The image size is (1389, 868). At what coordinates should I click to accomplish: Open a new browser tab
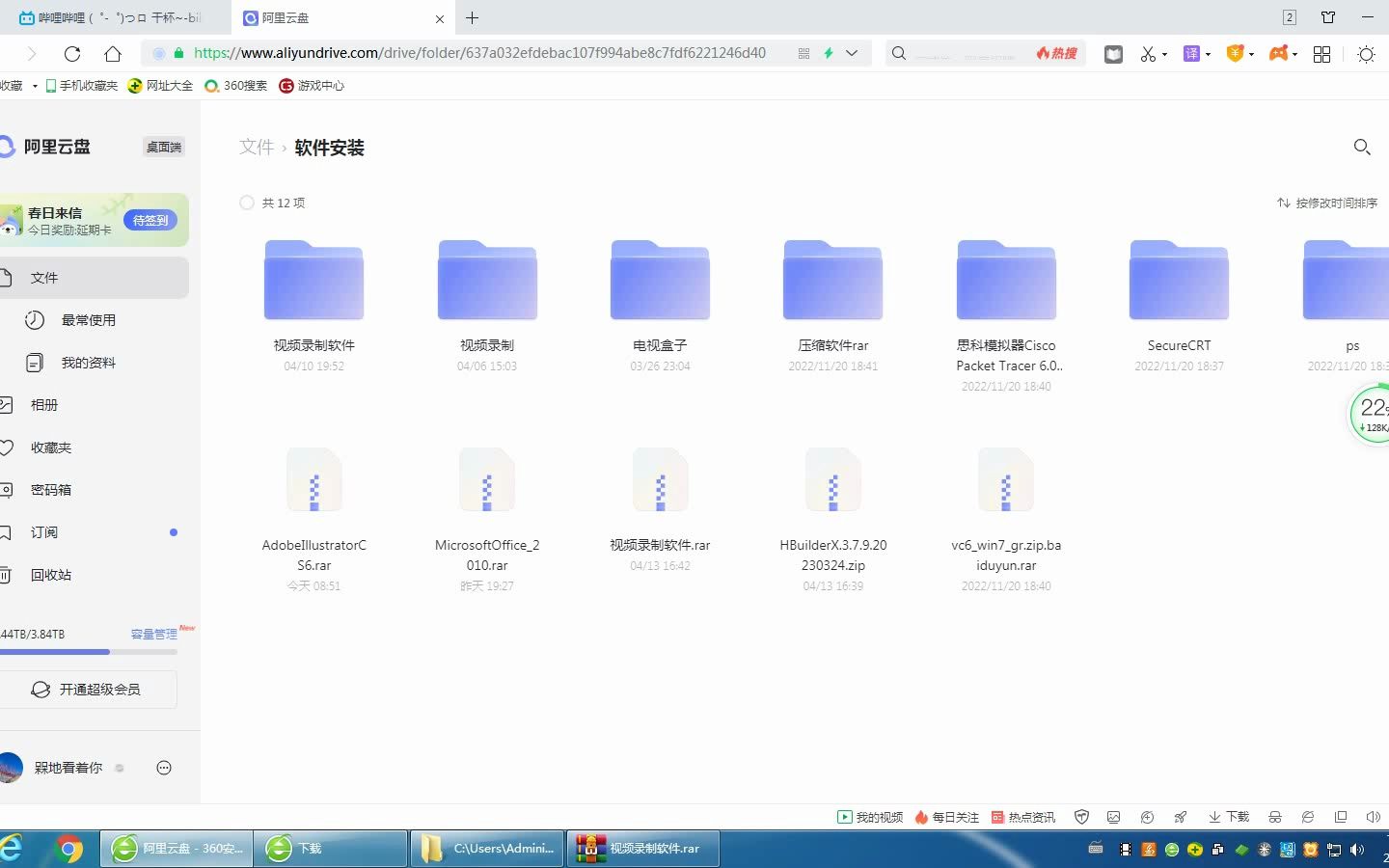click(472, 17)
